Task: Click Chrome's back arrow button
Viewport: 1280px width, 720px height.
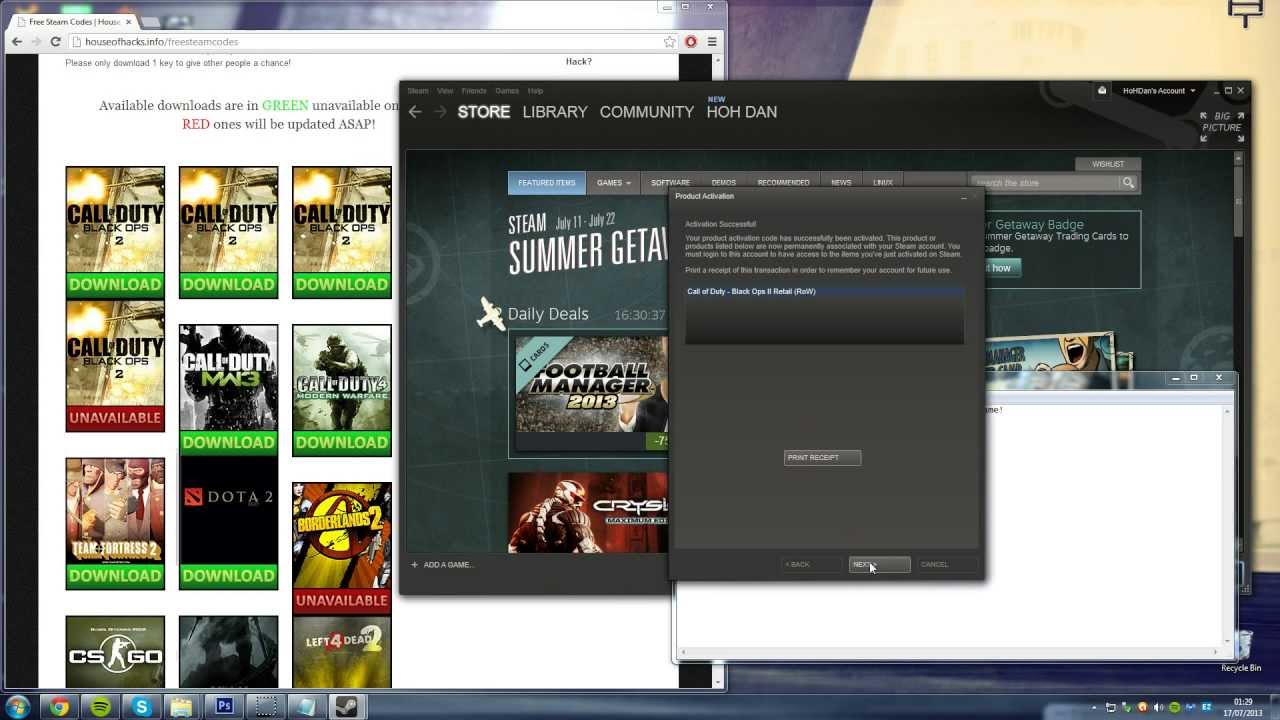Action: (x=16, y=42)
